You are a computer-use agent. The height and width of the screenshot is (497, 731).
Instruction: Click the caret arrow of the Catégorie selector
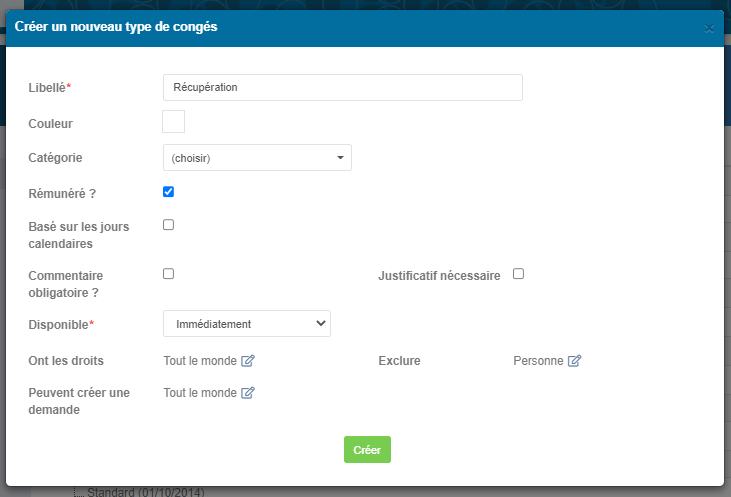point(340,158)
